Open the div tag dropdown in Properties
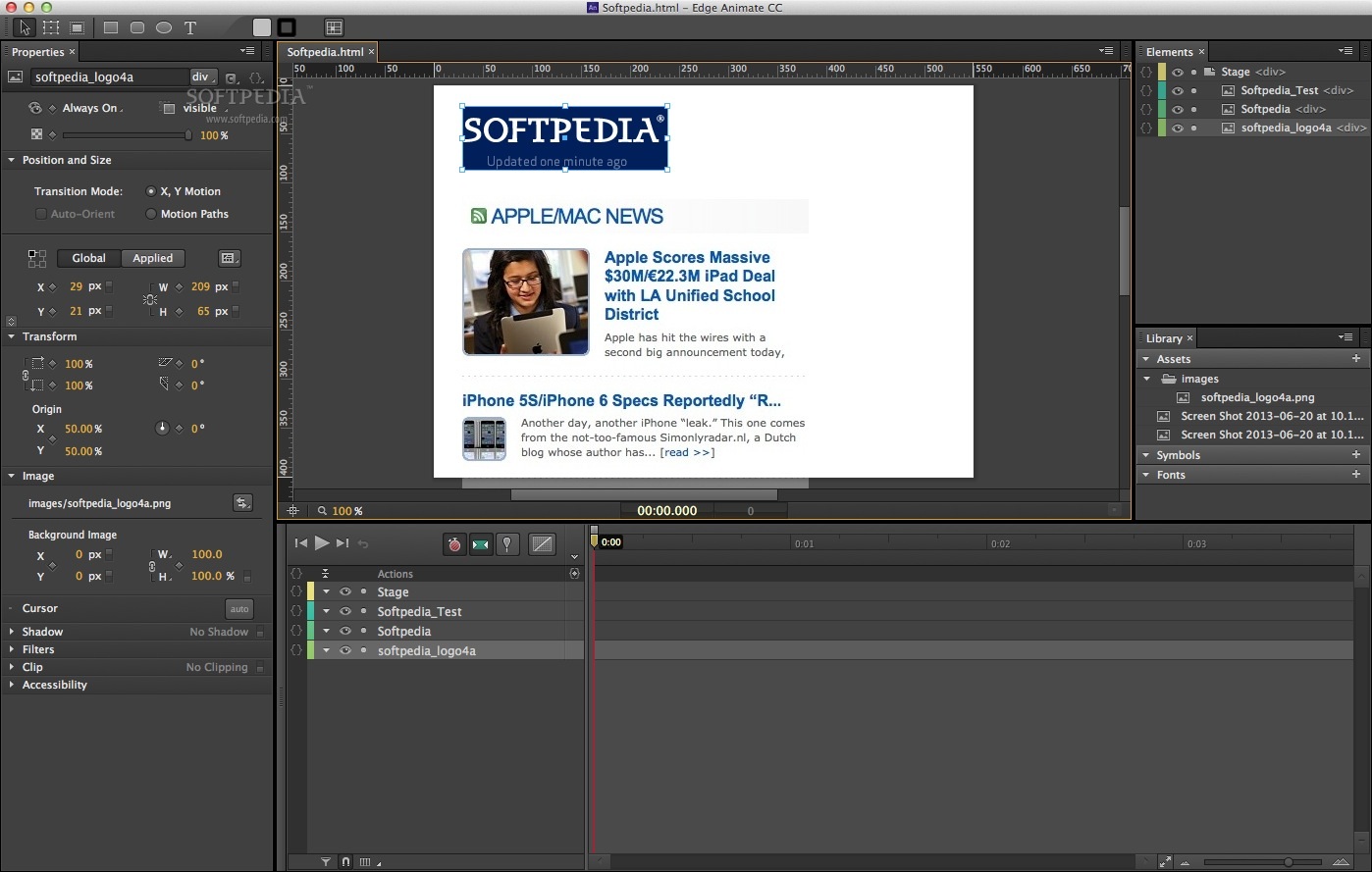This screenshot has height=872, width=1372. [x=204, y=77]
